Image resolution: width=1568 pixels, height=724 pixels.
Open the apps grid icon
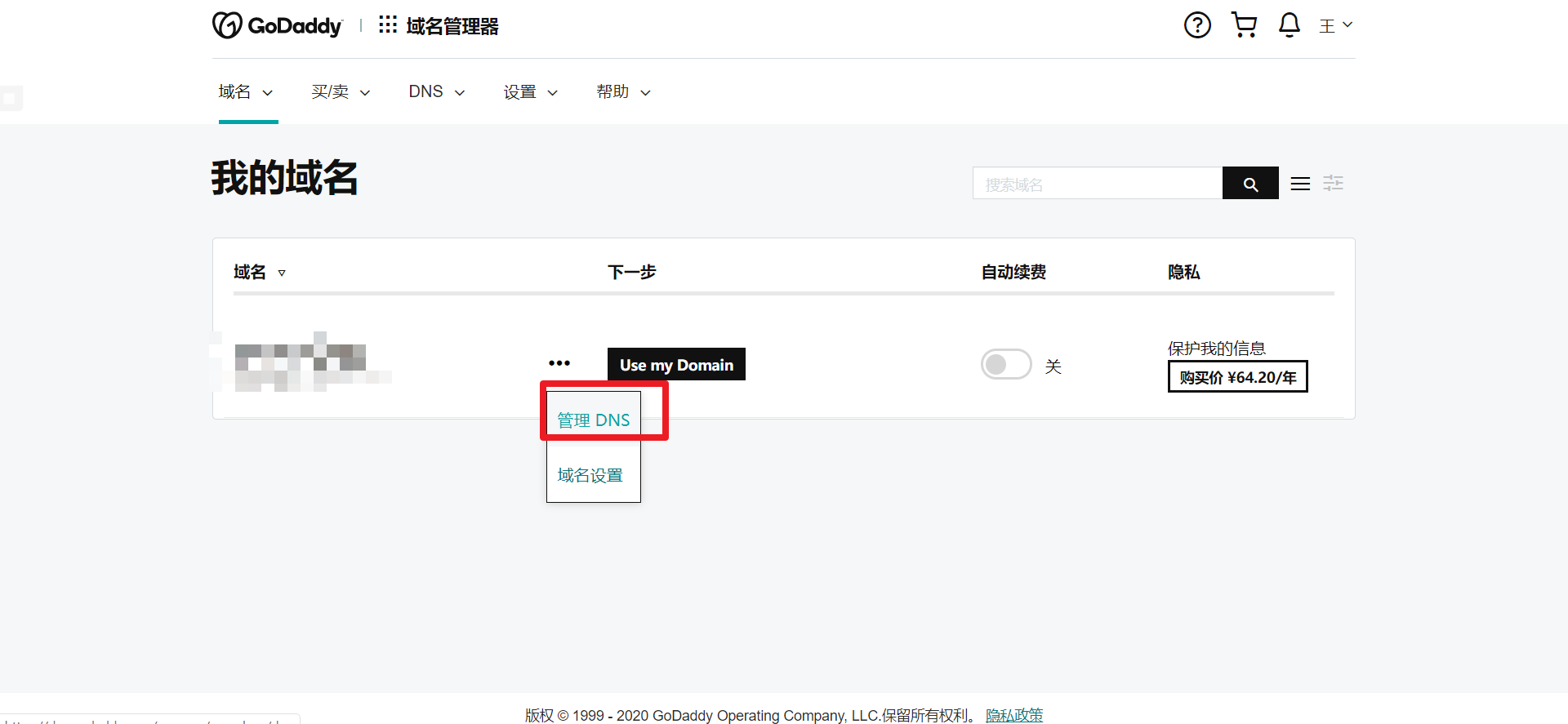coord(388,24)
